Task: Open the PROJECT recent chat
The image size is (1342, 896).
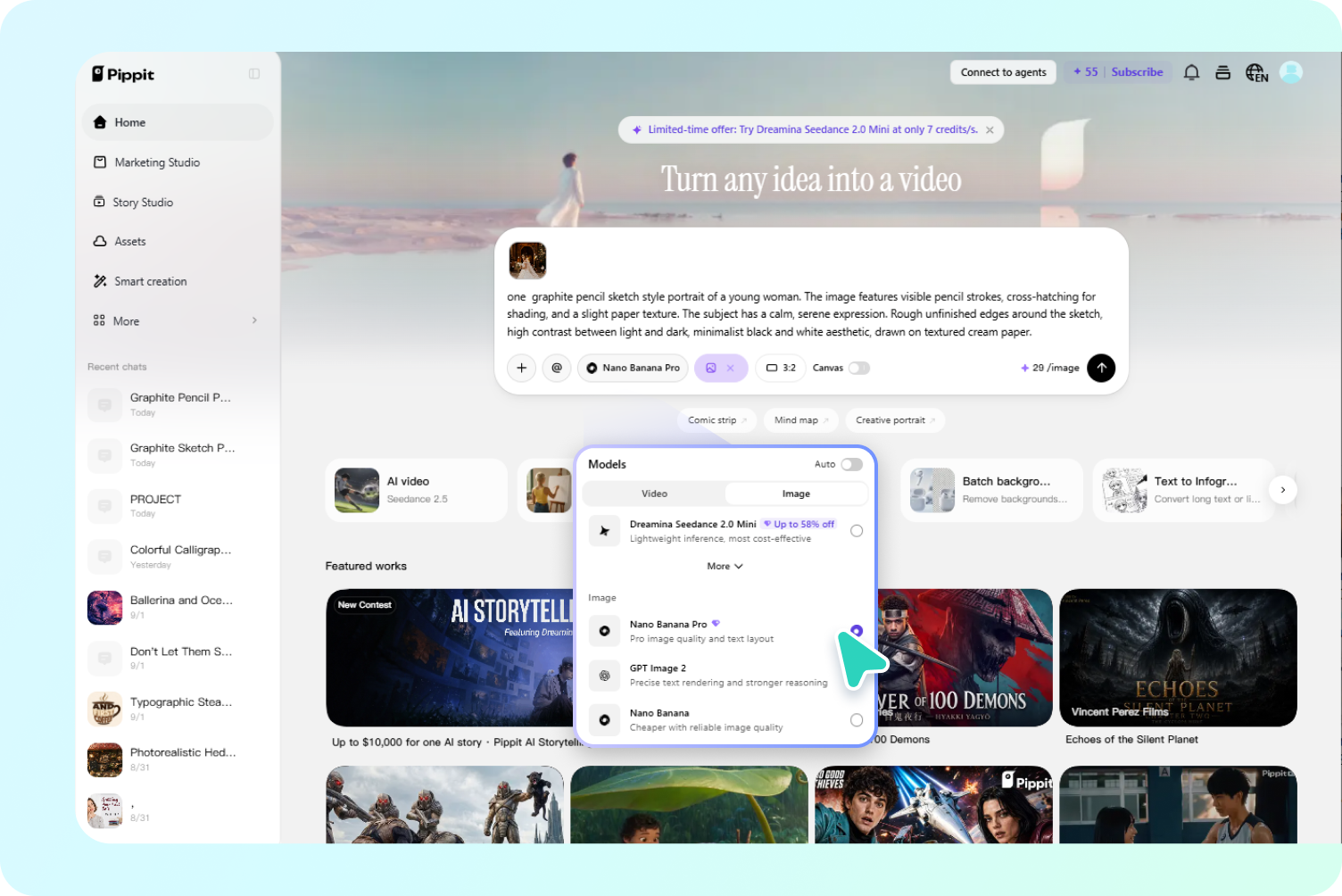Action: tap(178, 506)
